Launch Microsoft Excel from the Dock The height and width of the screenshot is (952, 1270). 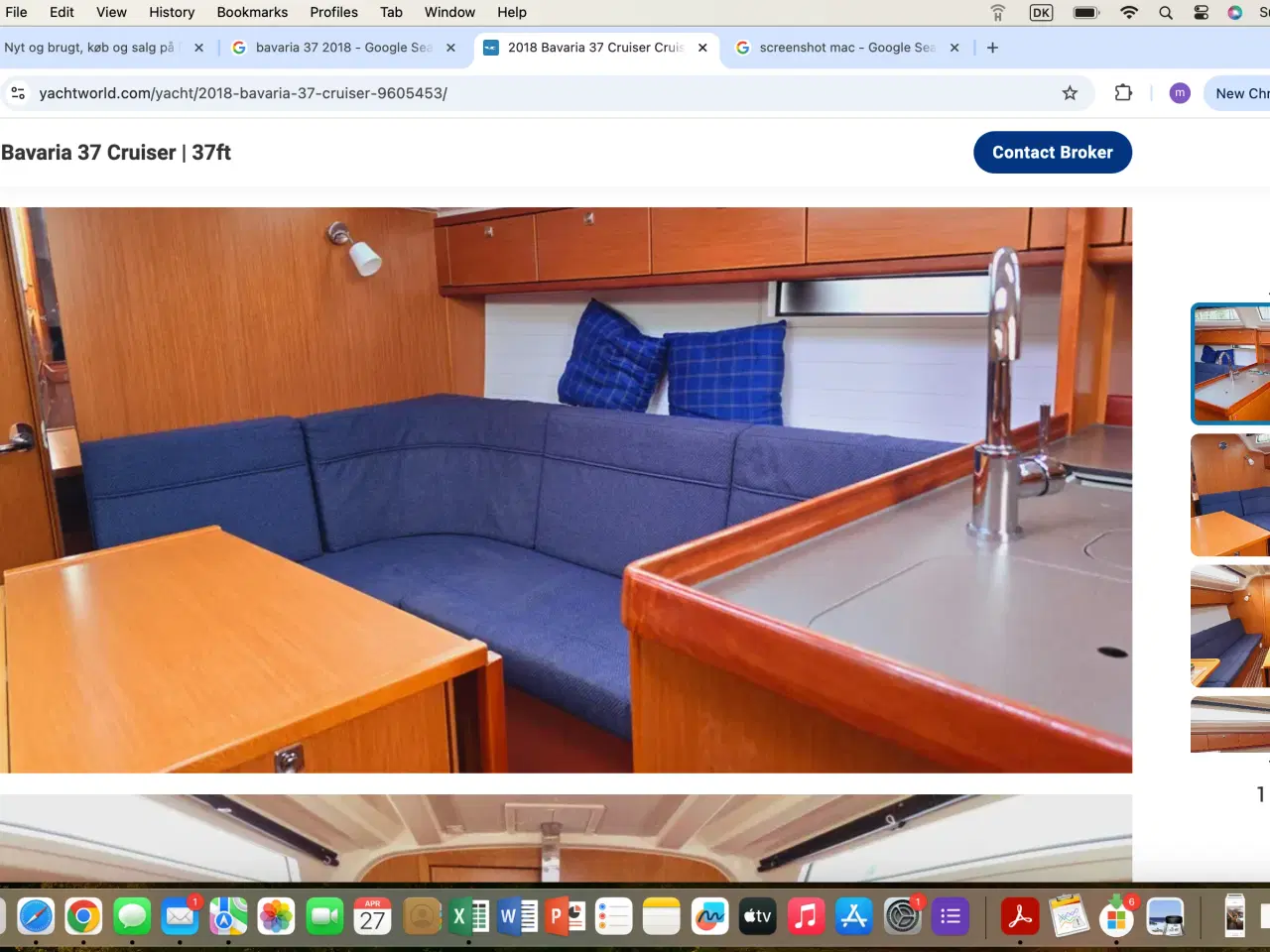coord(468,916)
